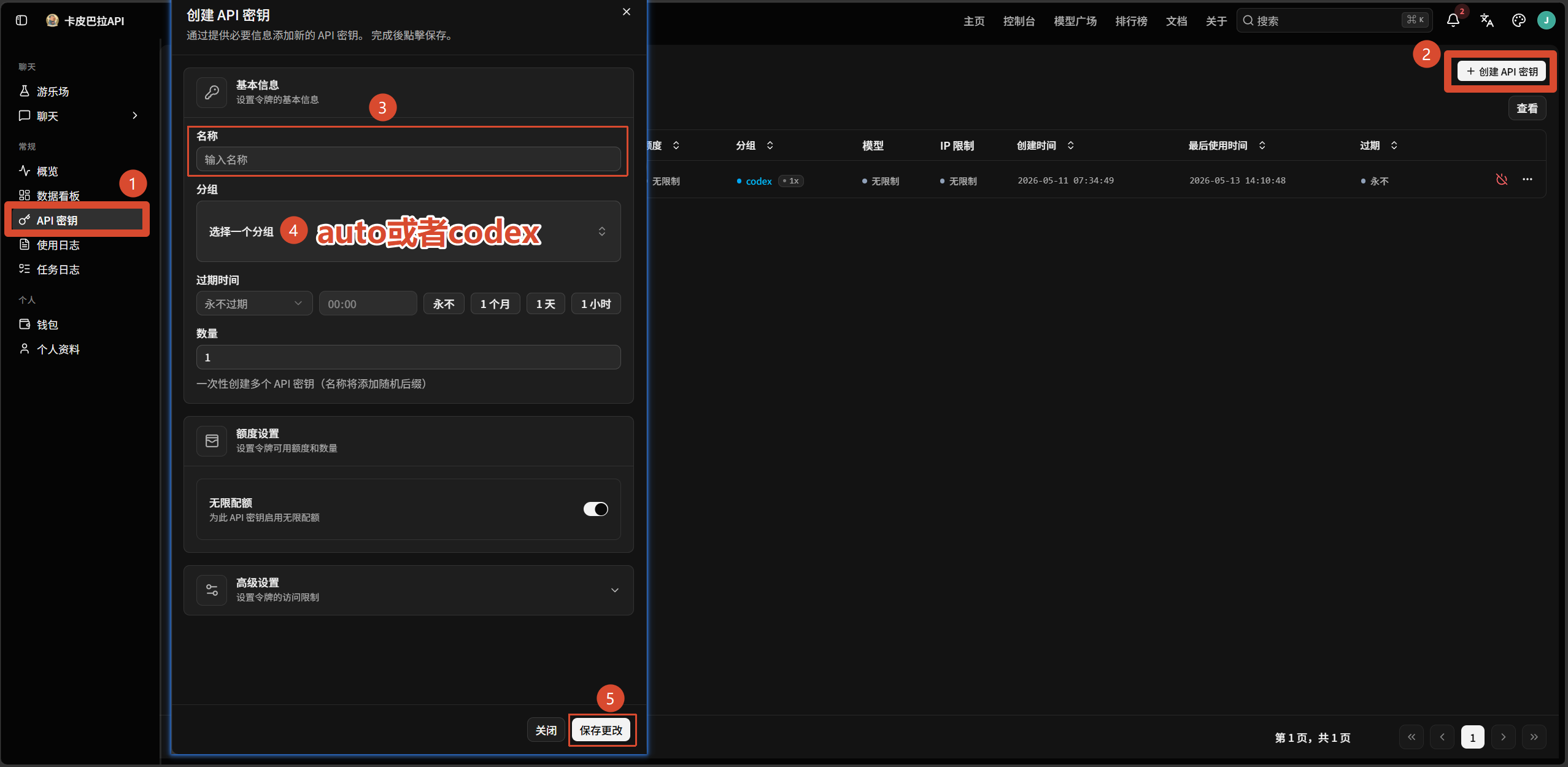Click the codex group tag
1568x767 pixels.
pos(754,181)
